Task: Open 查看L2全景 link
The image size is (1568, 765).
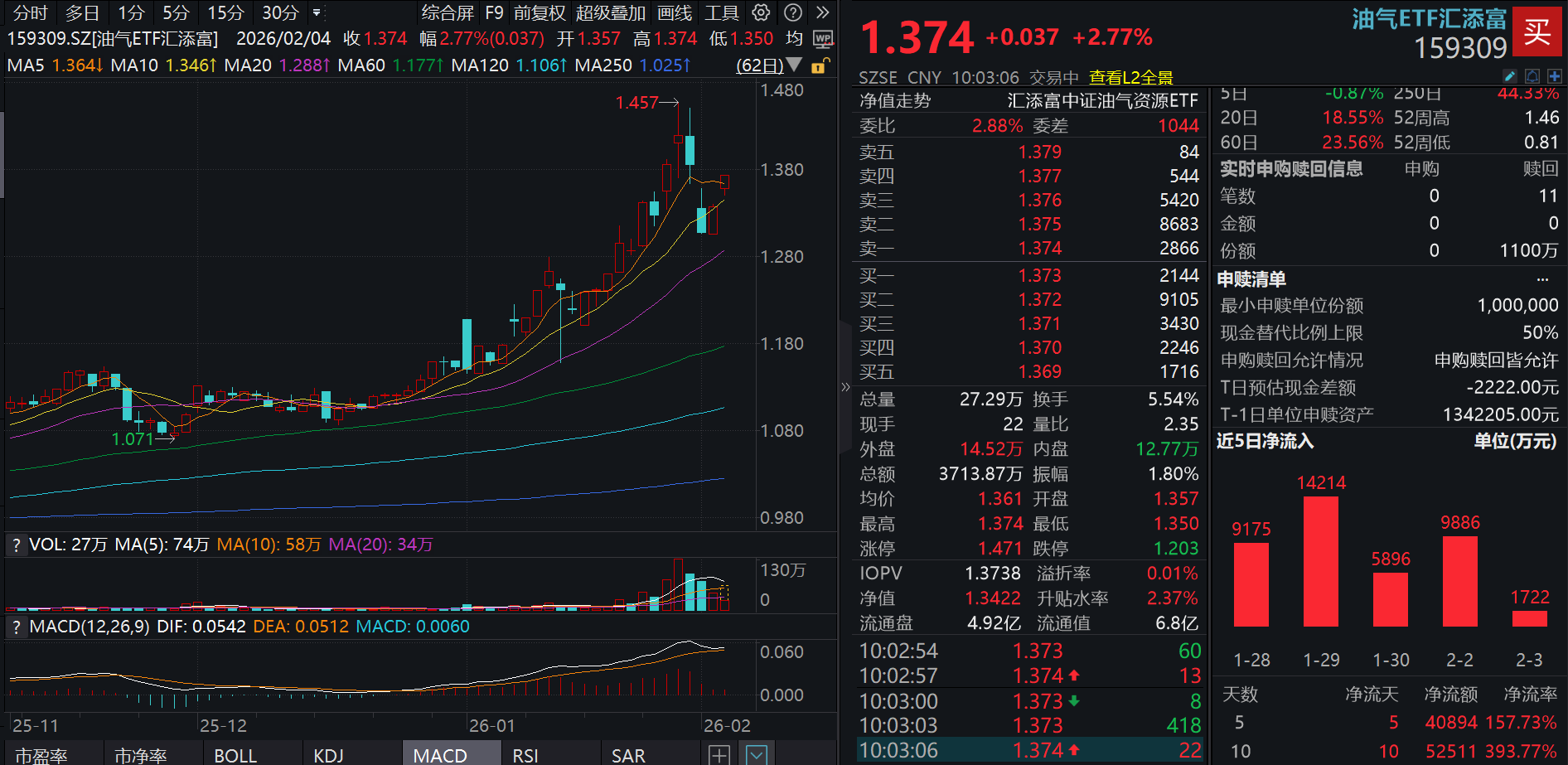Action: 1130,77
